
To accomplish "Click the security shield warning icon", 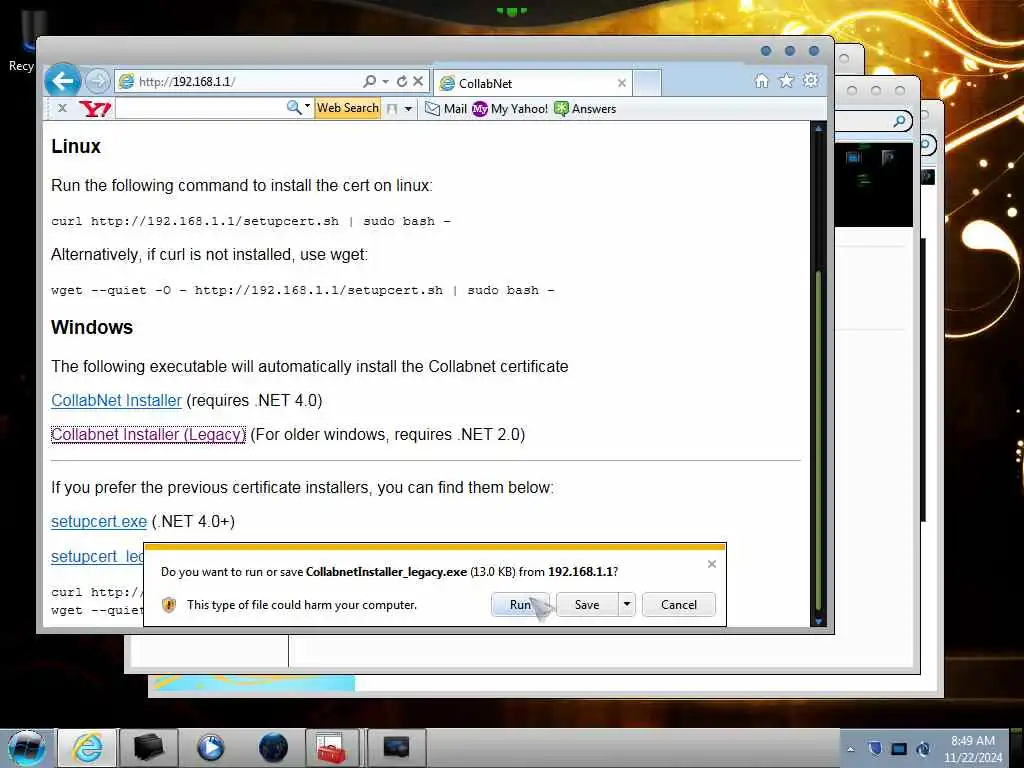I will [169, 605].
